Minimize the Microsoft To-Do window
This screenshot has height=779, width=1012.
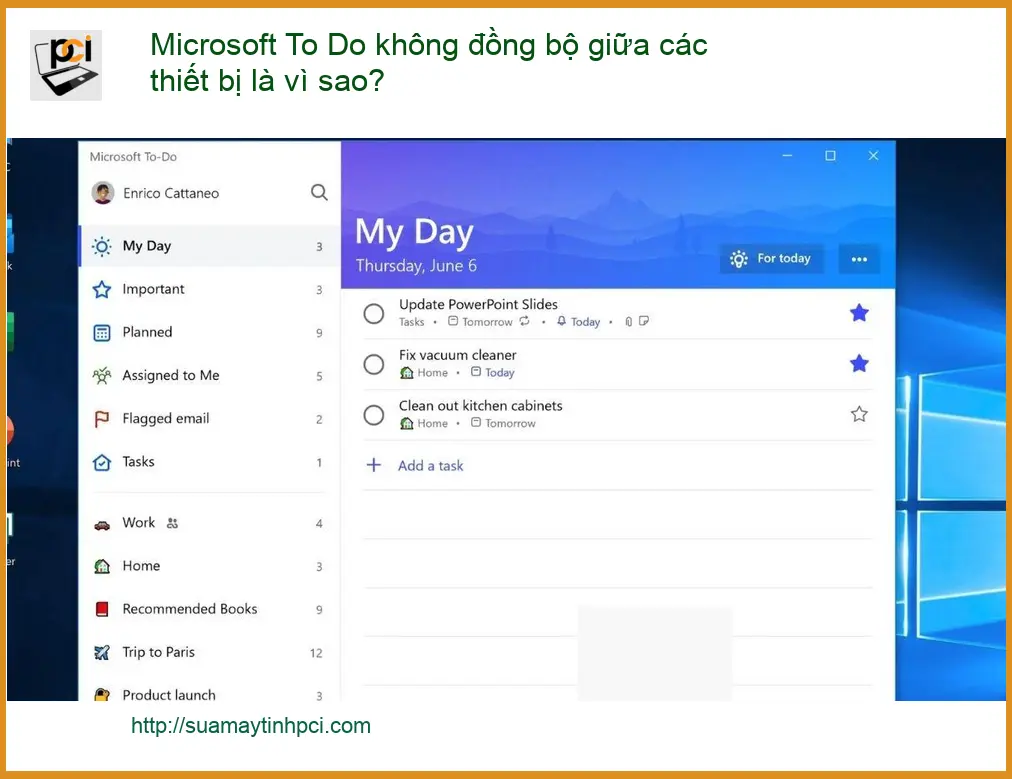[x=787, y=156]
